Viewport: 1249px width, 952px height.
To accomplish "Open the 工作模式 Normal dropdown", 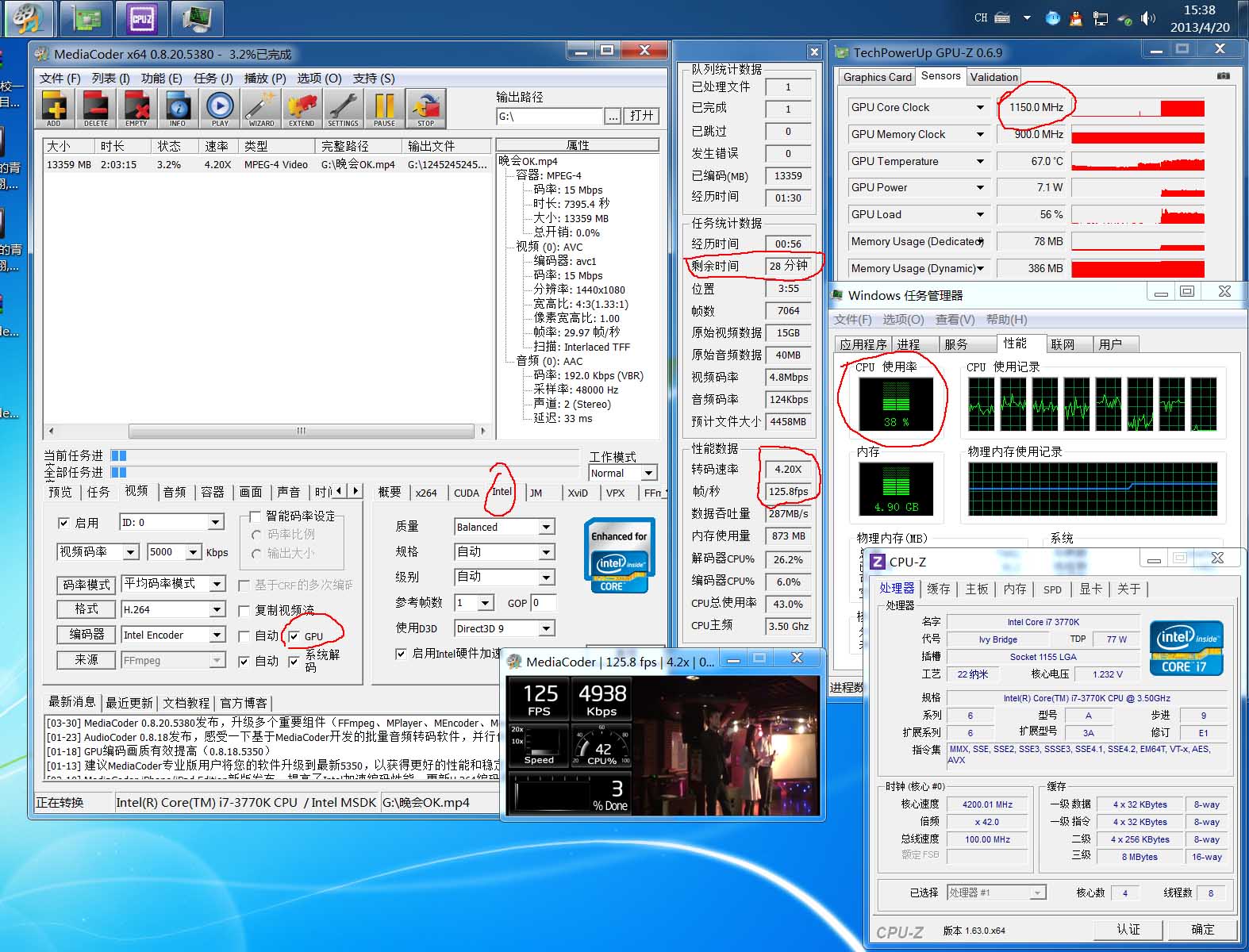I will 623,473.
